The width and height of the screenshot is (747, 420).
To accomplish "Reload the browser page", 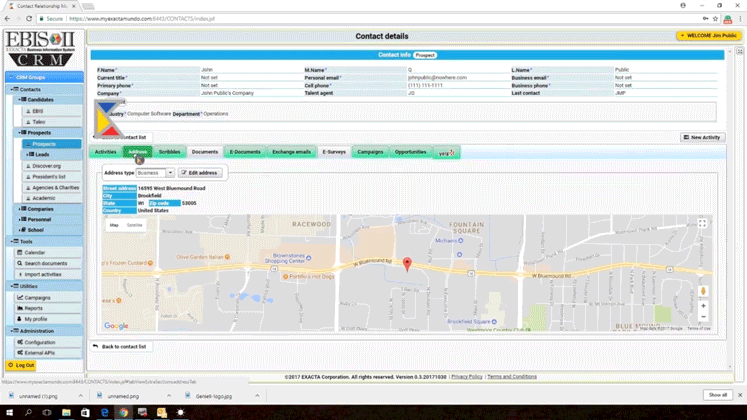I will point(29,19).
